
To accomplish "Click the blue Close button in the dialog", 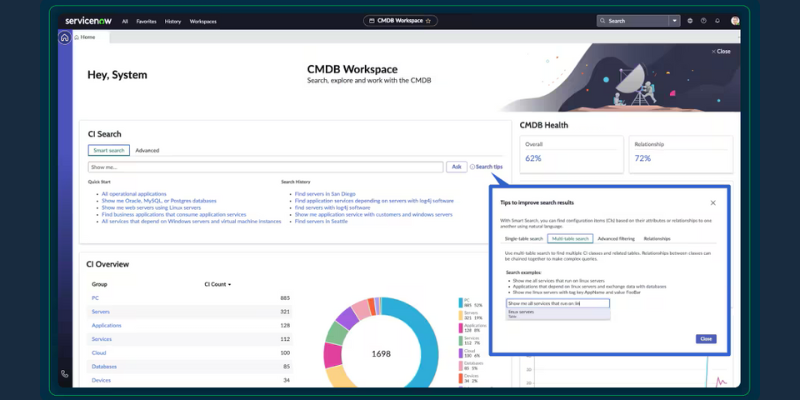I will tap(706, 339).
